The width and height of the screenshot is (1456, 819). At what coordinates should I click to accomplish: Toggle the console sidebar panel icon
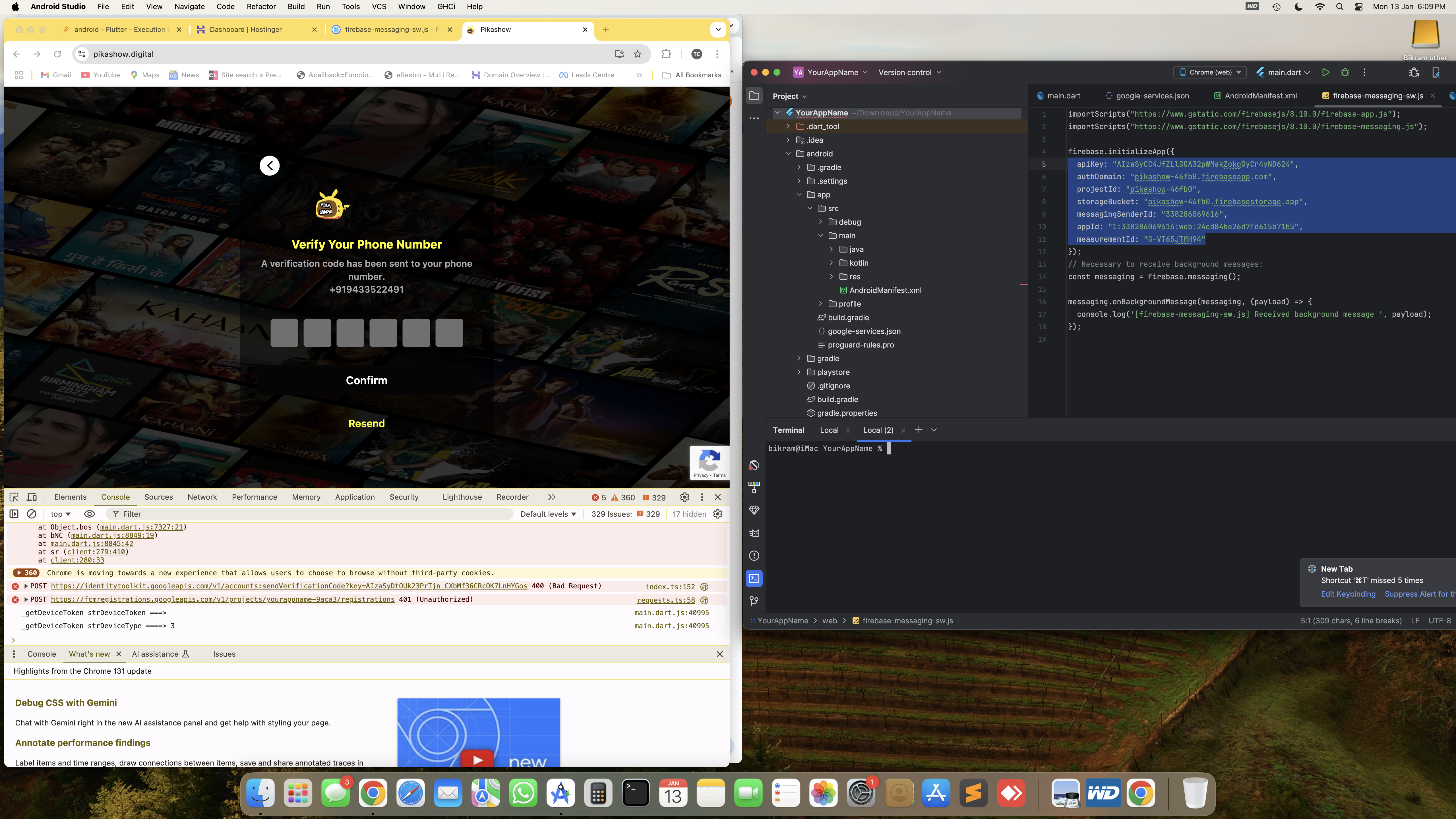(14, 514)
